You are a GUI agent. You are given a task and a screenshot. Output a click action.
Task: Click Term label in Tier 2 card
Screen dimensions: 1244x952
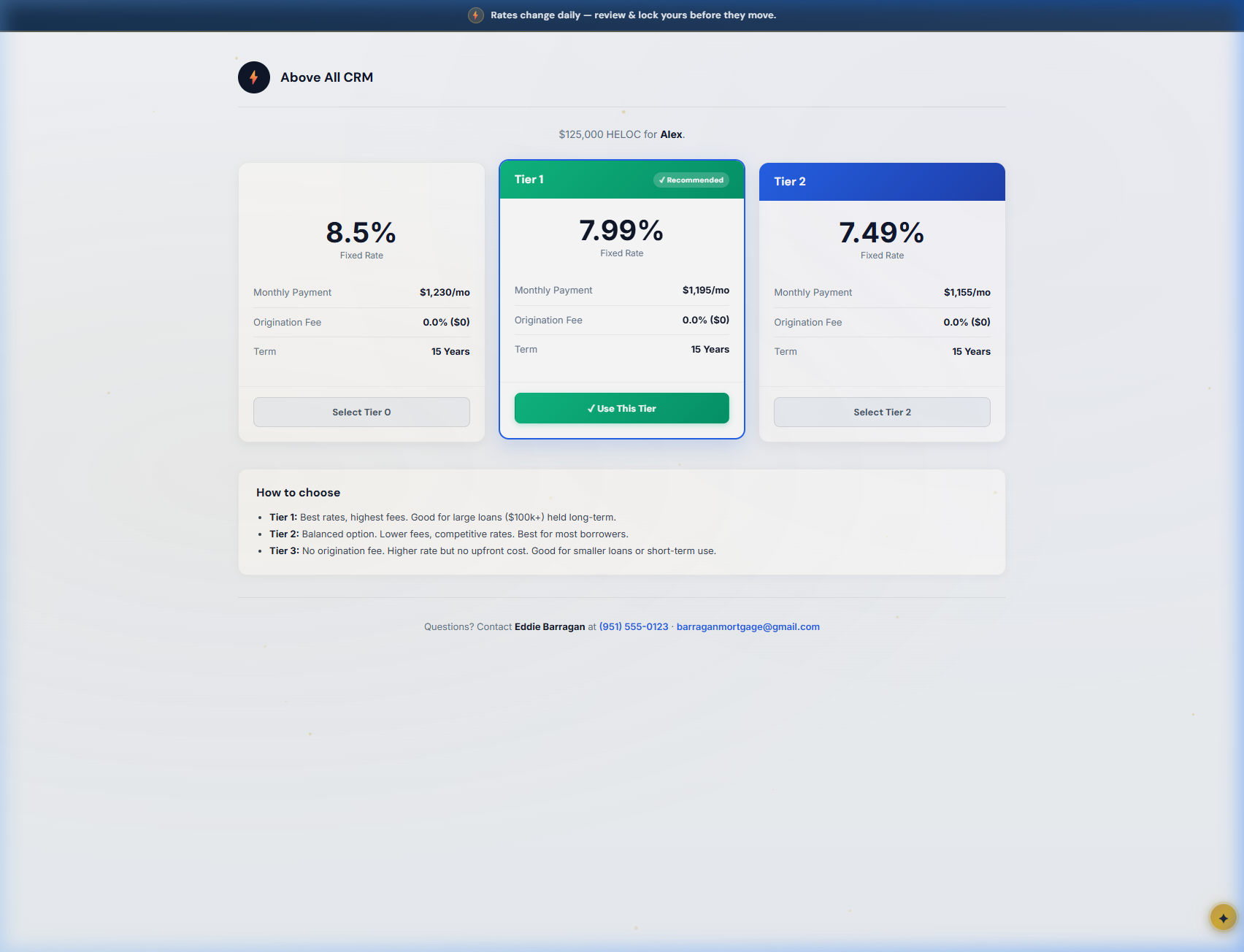point(786,351)
